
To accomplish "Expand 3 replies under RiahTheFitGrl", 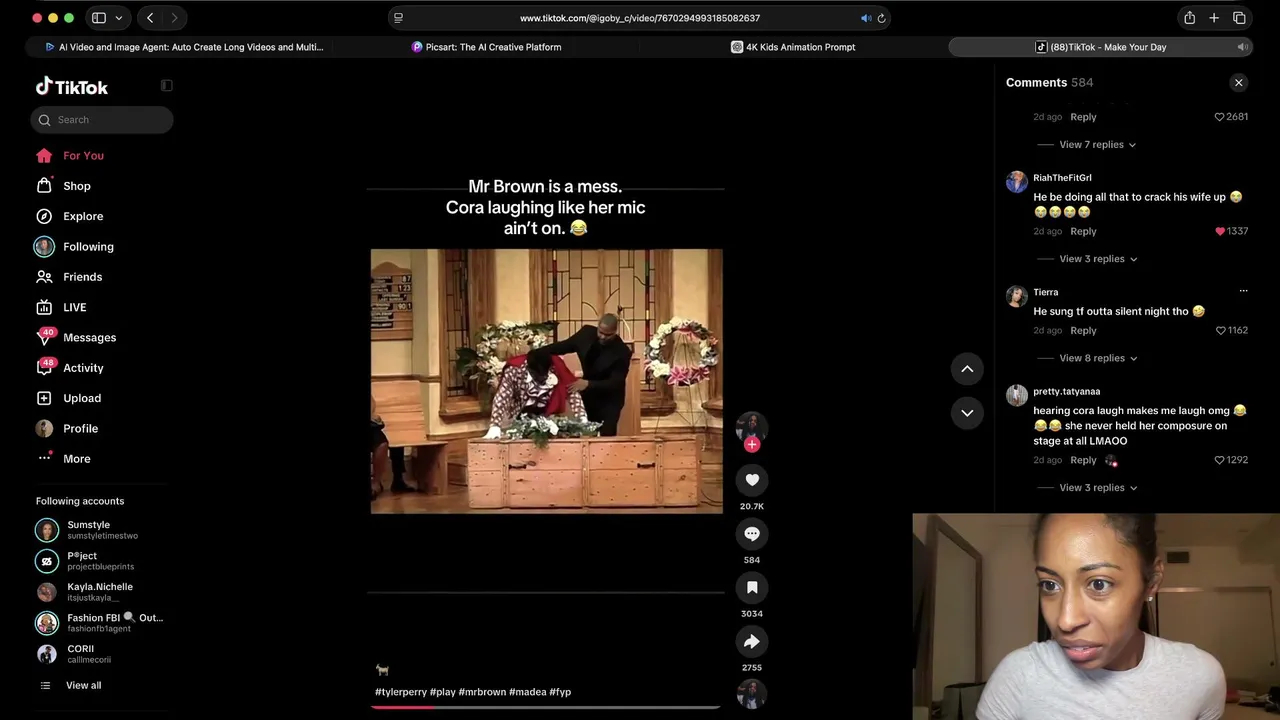I will (x=1098, y=259).
